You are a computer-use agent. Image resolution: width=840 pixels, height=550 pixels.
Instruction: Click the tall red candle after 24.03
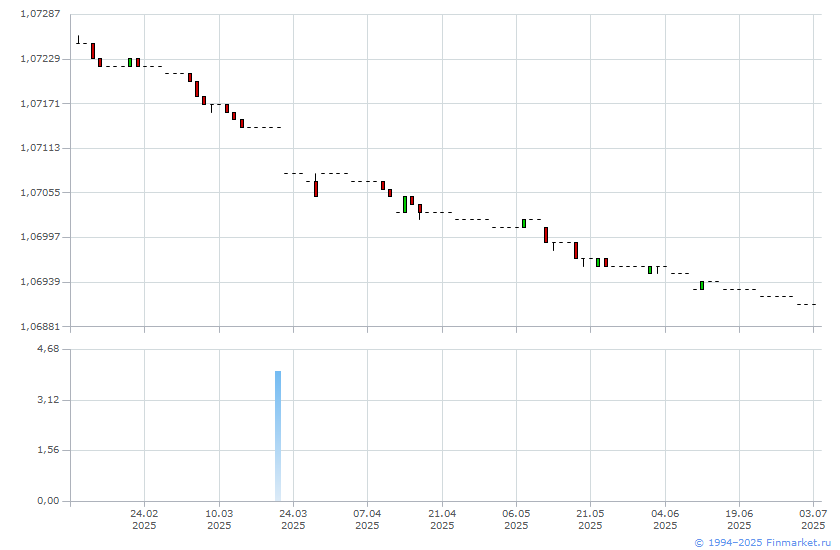316,189
